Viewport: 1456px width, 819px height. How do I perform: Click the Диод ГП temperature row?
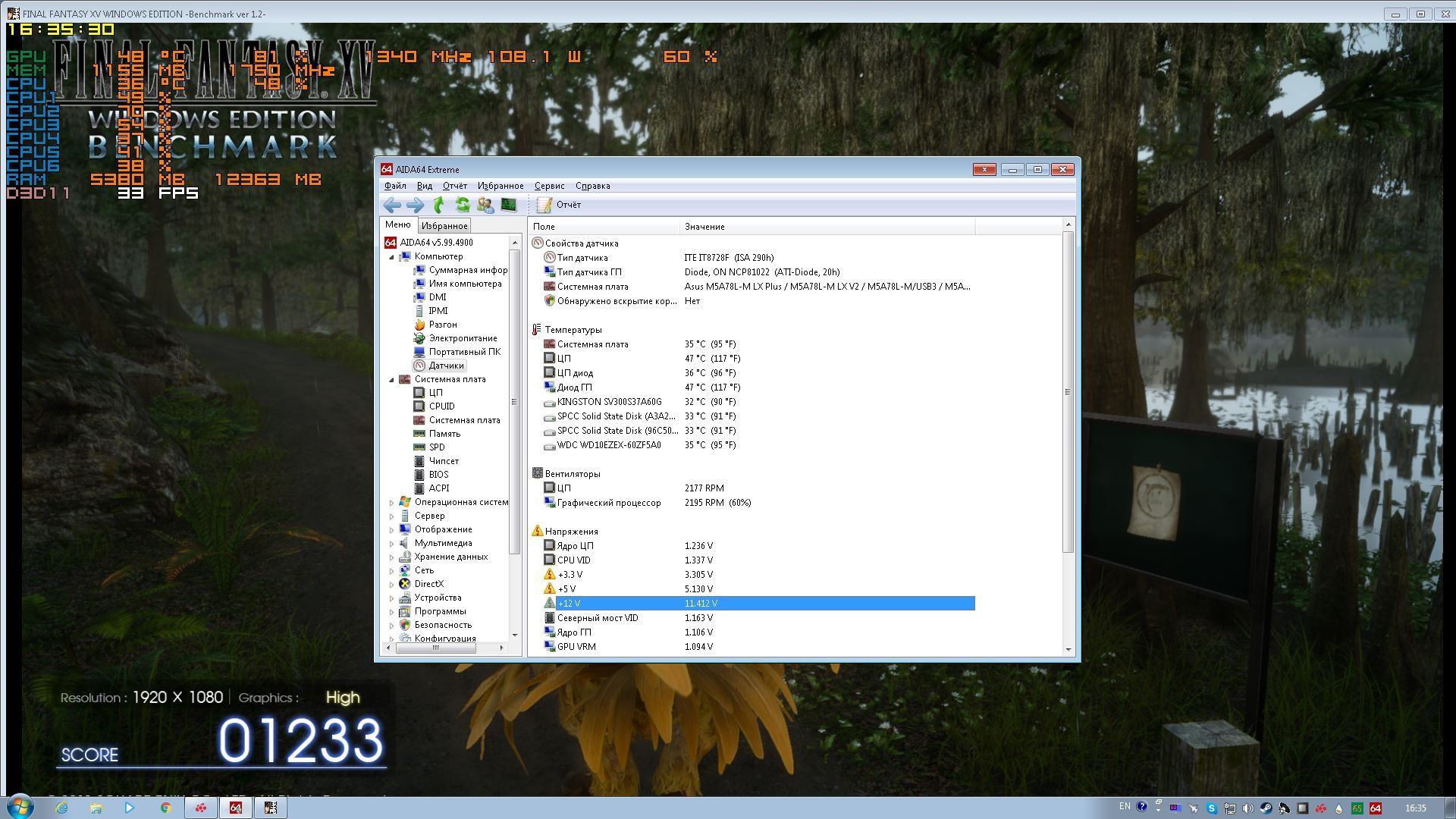(x=758, y=388)
